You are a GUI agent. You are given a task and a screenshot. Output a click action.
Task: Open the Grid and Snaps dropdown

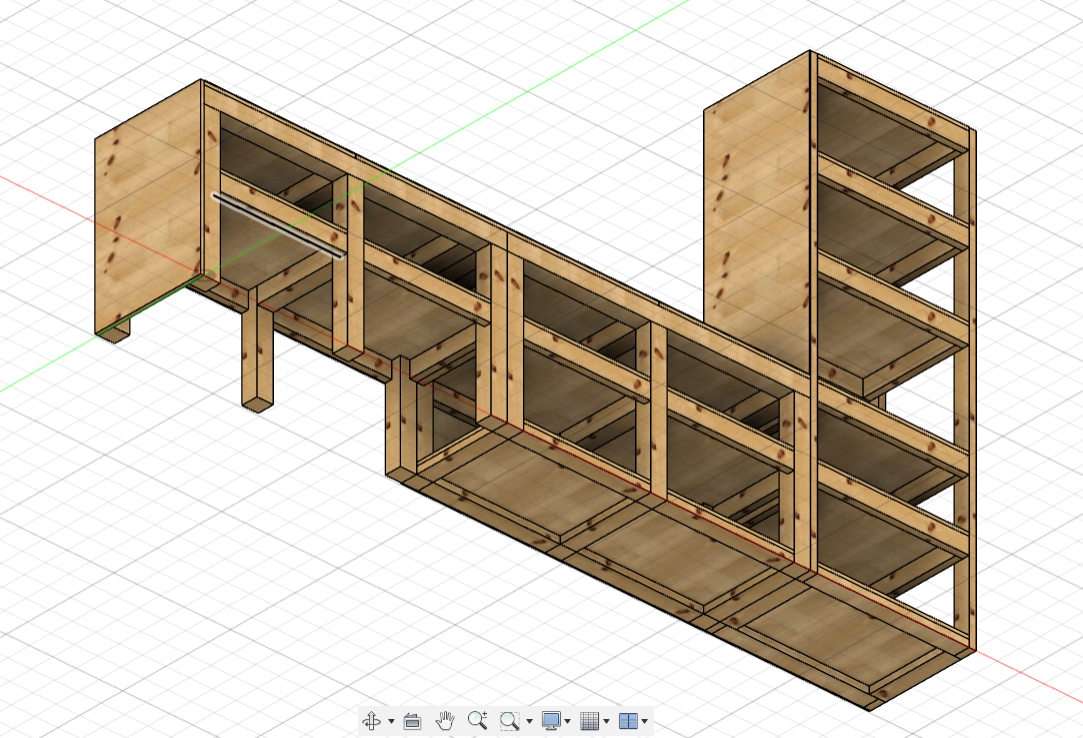click(x=606, y=719)
